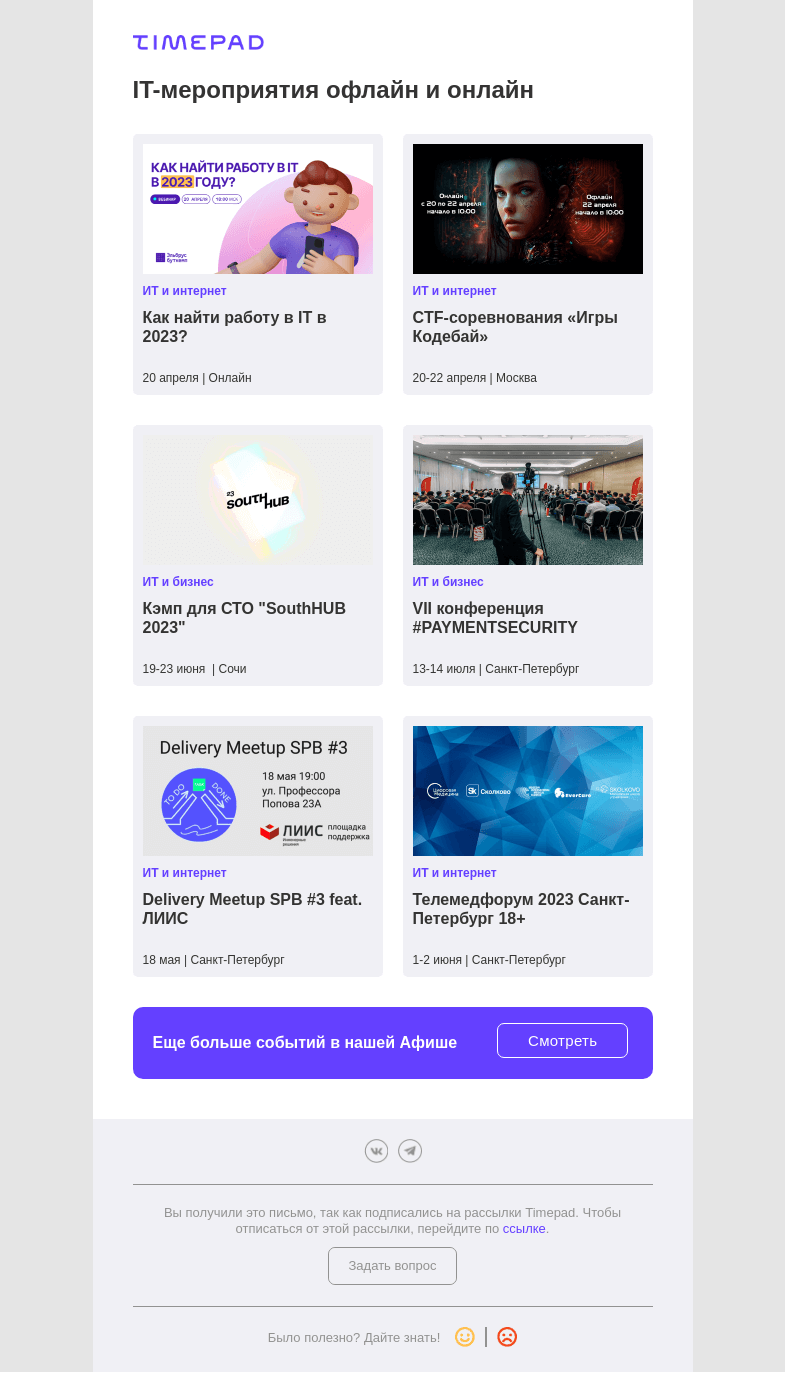Screen dimensions: 785x1373
Task: Open the 'Как найти работу в IT в 2023?' title
Action: pos(235,327)
